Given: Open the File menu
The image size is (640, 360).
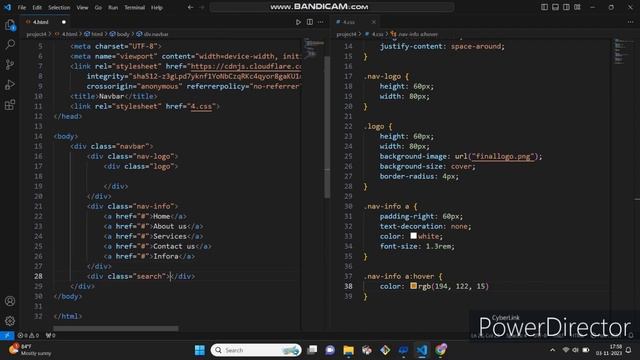Looking at the screenshot, I should tap(22, 7).
